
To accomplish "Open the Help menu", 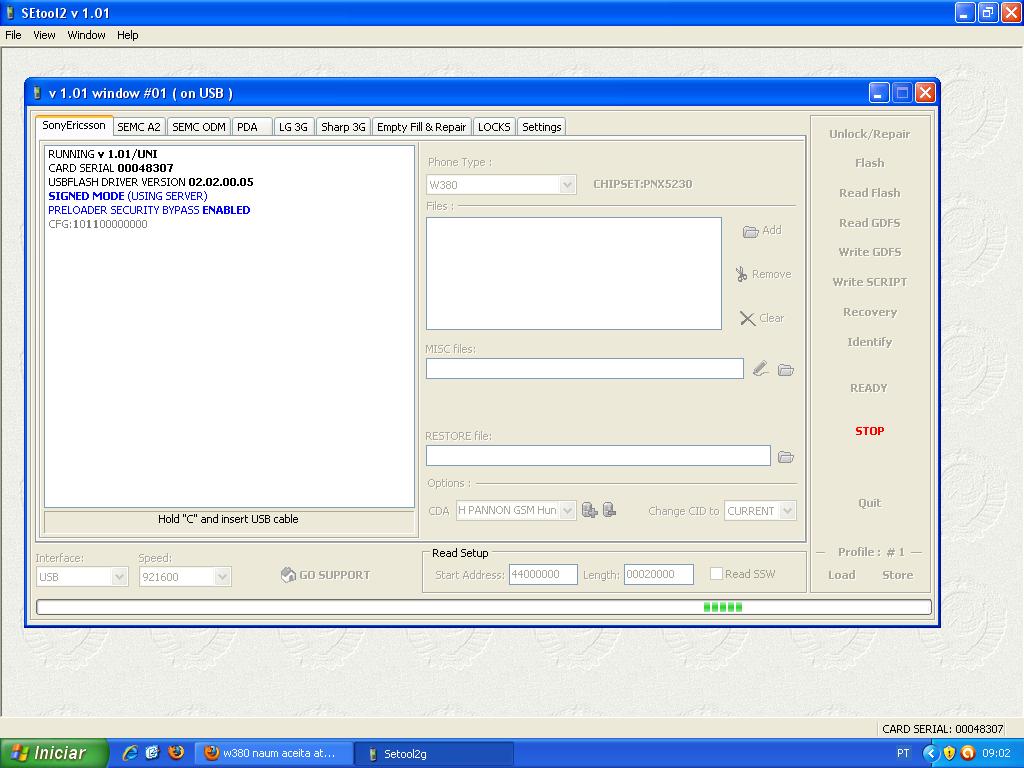I will coord(127,35).
